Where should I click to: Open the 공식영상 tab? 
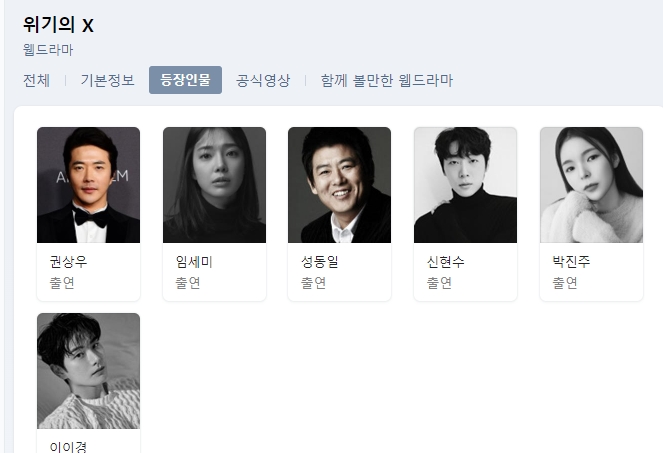[x=263, y=80]
